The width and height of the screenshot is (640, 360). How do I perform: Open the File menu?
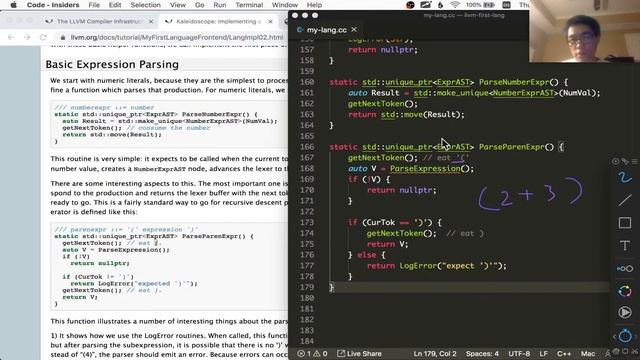tap(94, 5)
